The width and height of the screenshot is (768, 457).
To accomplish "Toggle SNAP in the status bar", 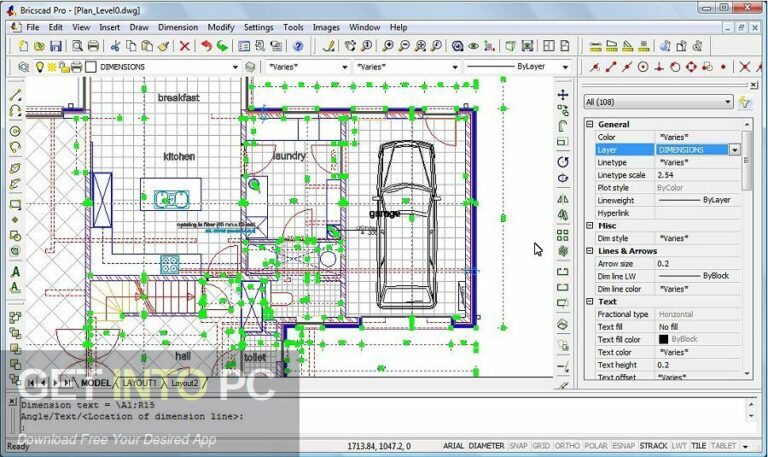I will click(518, 446).
